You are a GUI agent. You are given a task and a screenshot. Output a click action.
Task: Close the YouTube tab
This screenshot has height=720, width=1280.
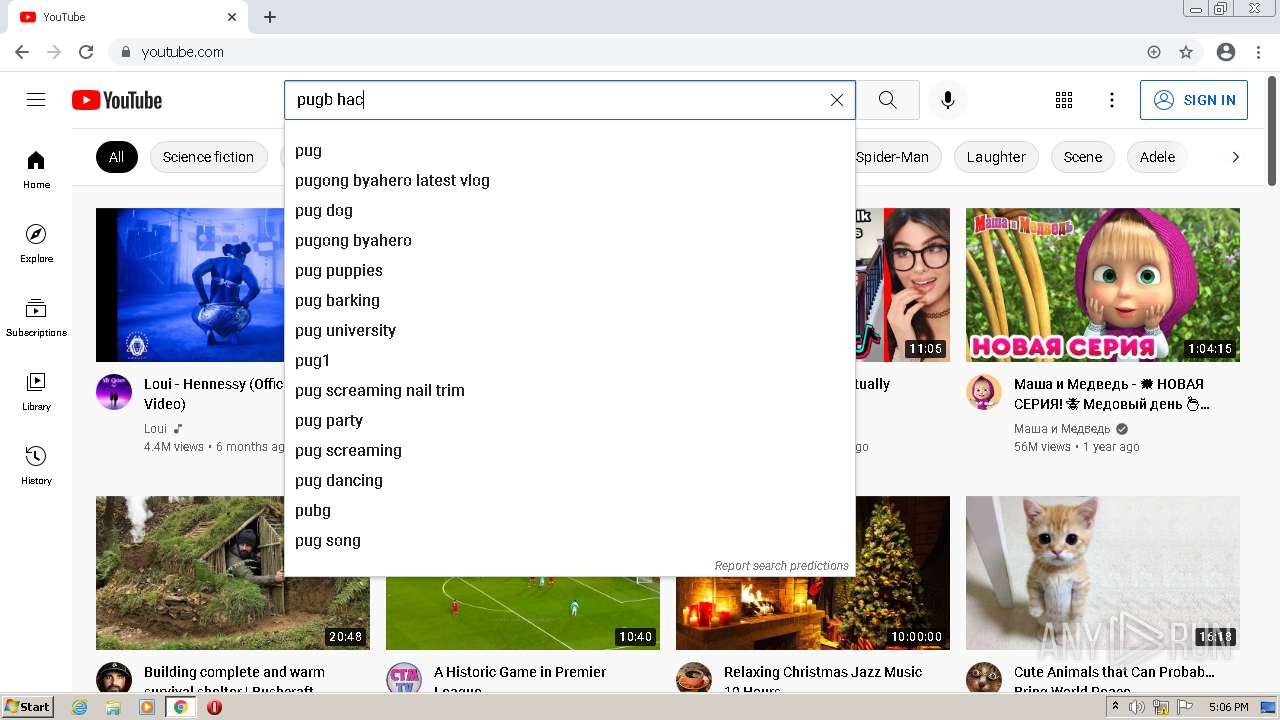tap(232, 17)
